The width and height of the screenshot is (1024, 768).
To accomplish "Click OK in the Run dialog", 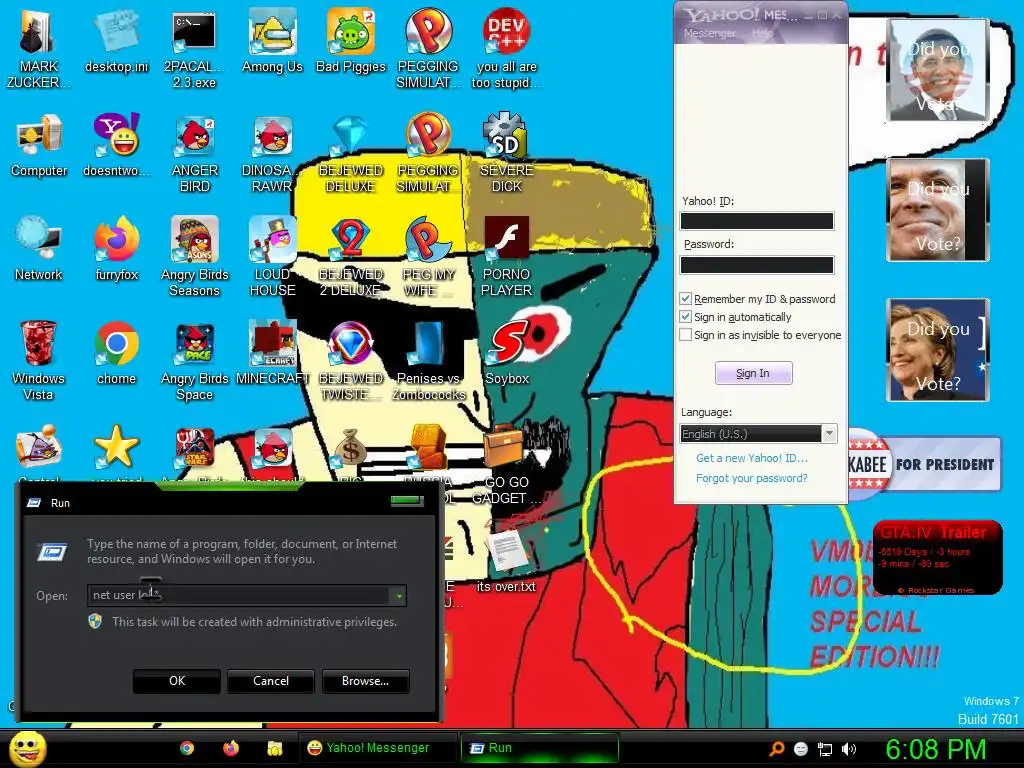I will (177, 680).
